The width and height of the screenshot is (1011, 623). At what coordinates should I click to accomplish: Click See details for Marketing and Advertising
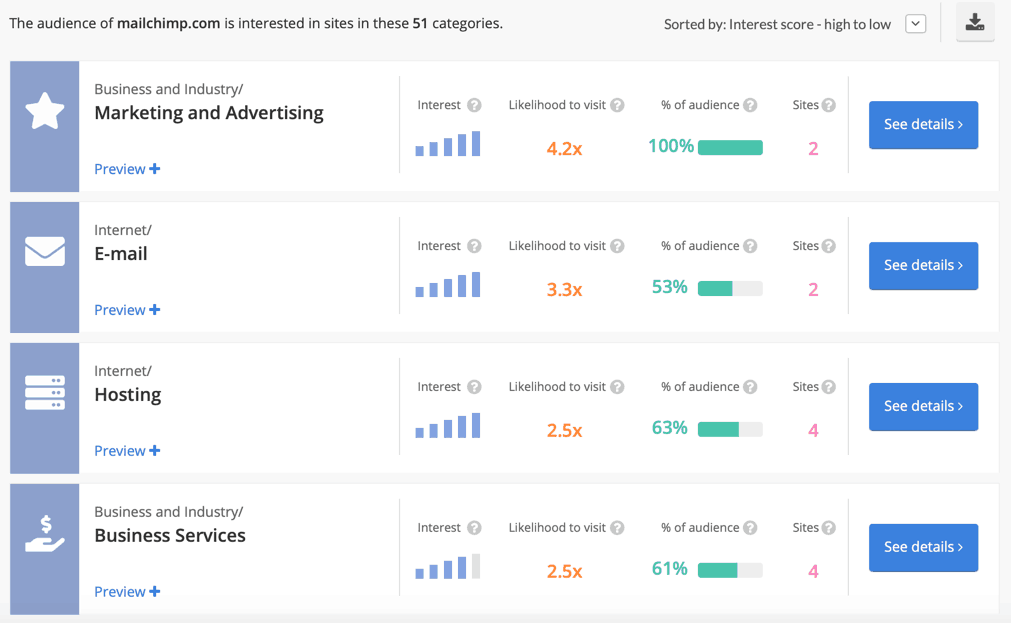coord(922,125)
